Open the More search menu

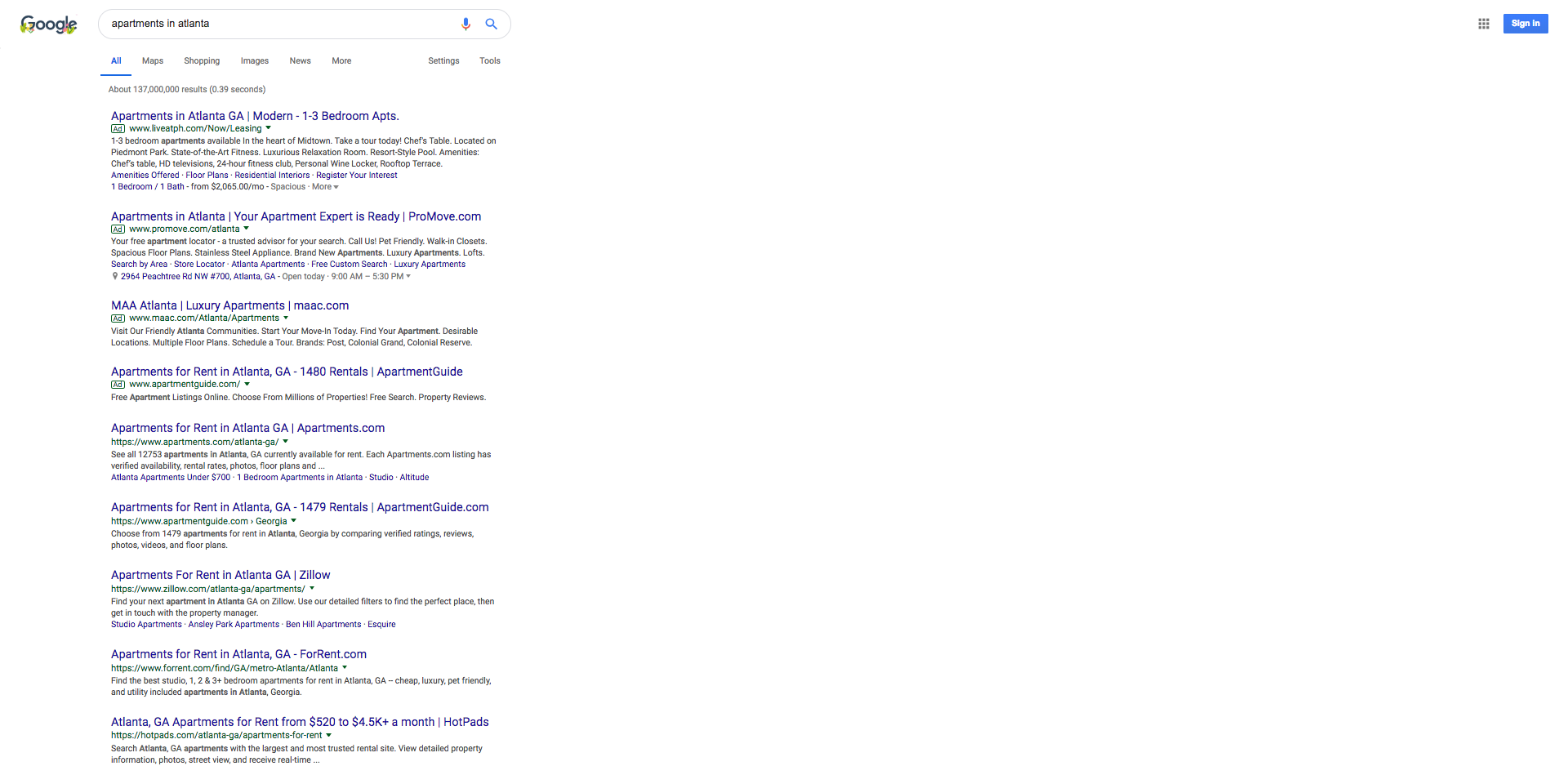tap(341, 61)
